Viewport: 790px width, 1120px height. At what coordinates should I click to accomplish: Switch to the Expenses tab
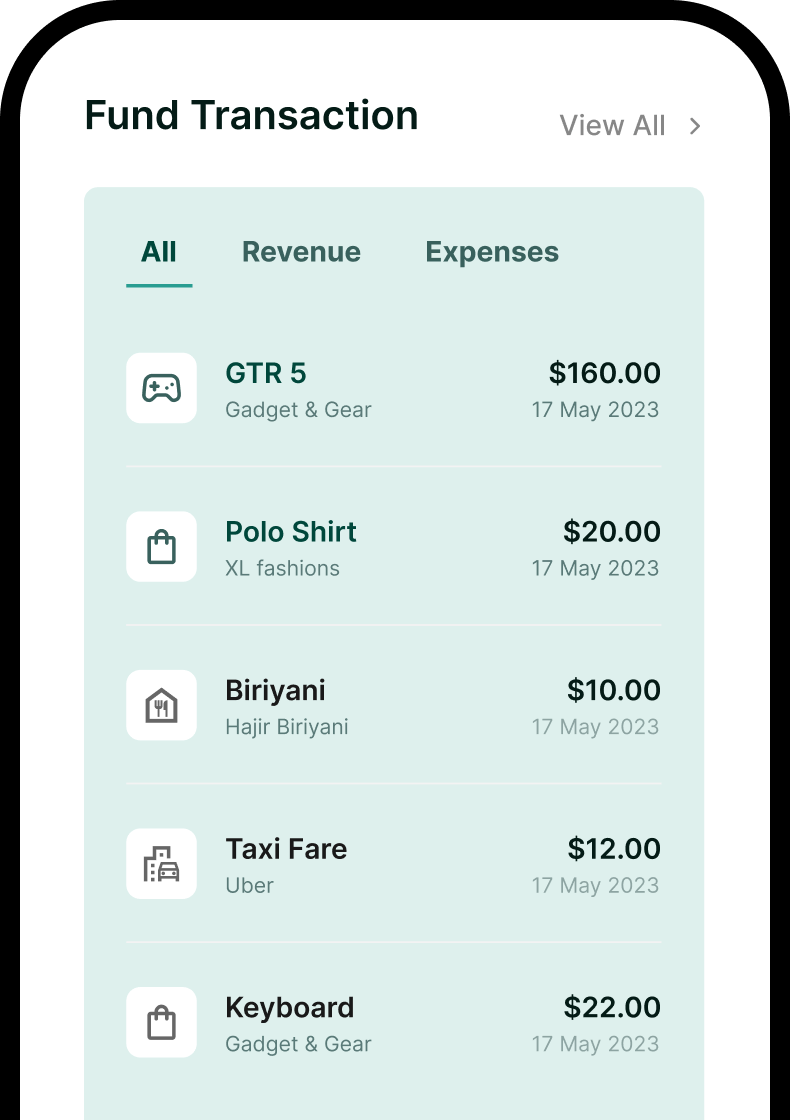click(492, 252)
